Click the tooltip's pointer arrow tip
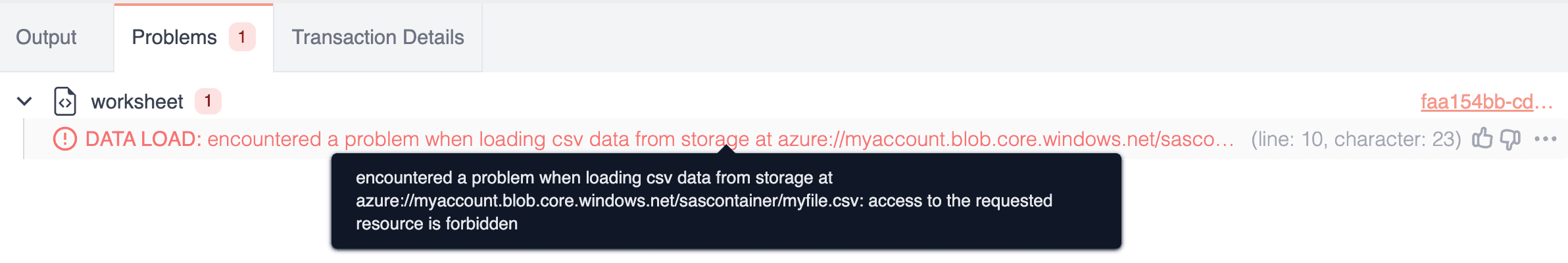Image resolution: width=1568 pixels, height=263 pixels. 726,148
